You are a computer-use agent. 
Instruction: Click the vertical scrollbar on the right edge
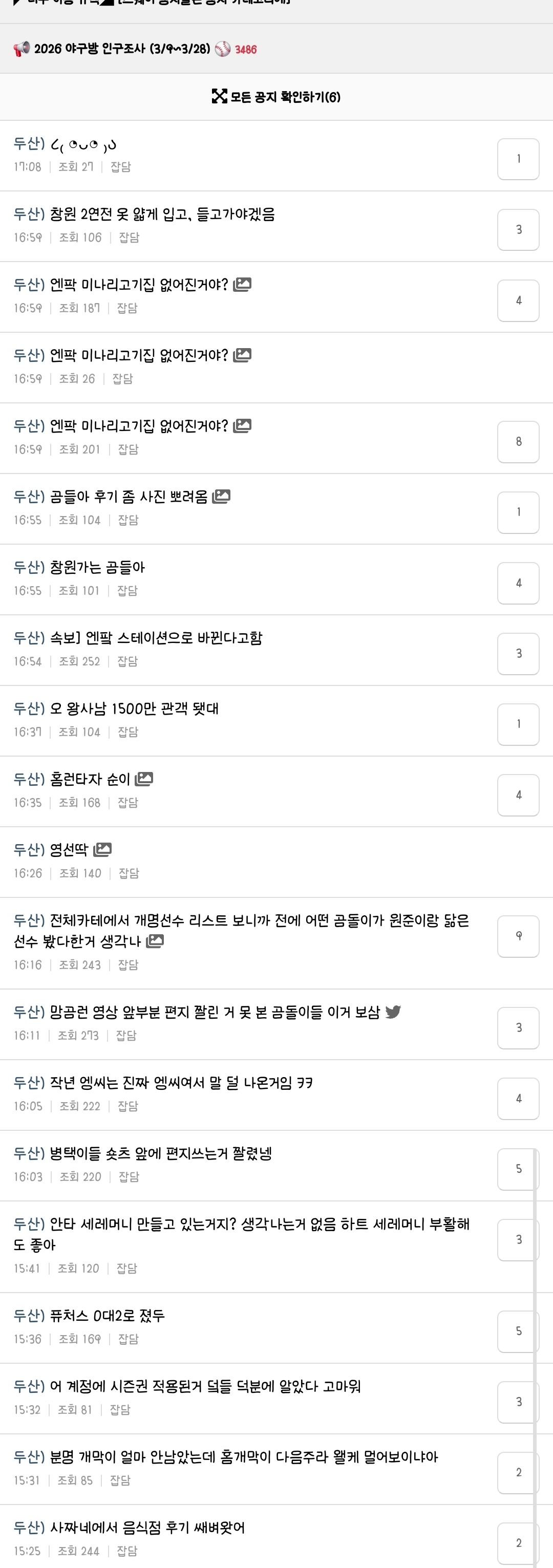pyautogui.click(x=535, y=1339)
